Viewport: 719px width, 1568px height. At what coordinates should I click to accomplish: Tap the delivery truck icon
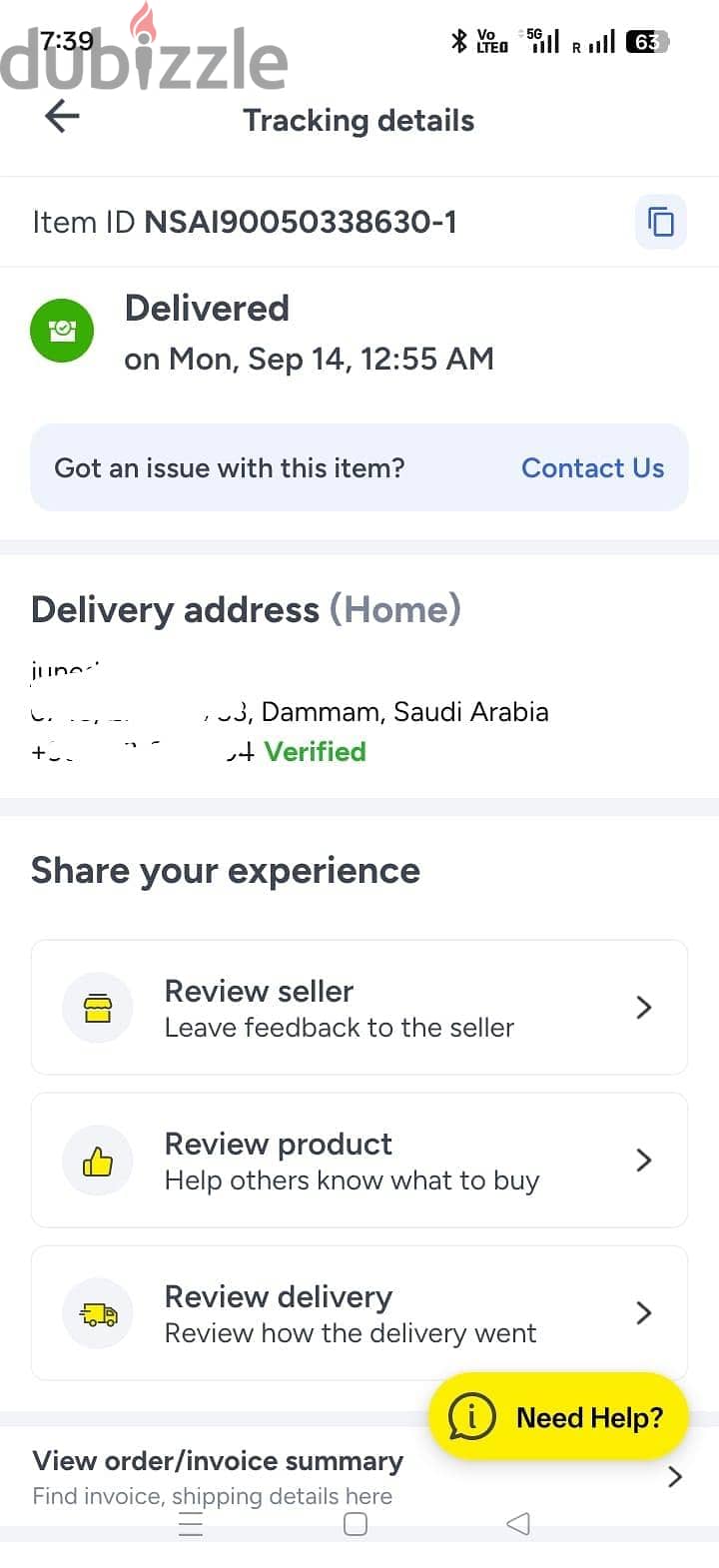tap(98, 1313)
